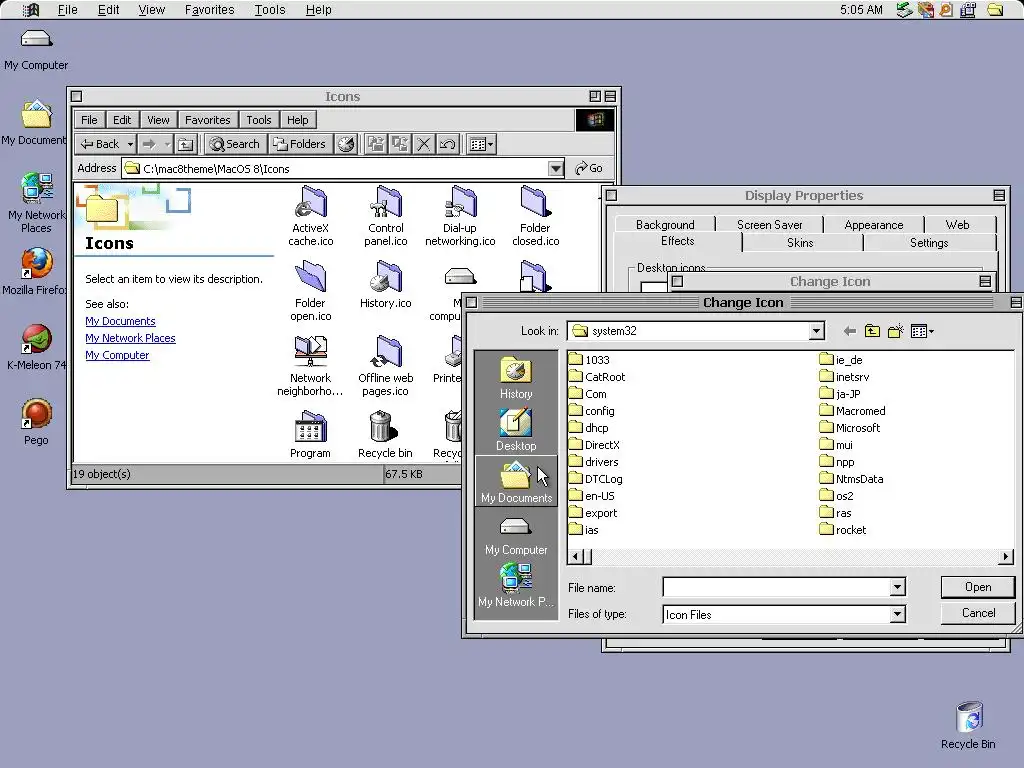Open File menu in Icons window

tap(89, 120)
